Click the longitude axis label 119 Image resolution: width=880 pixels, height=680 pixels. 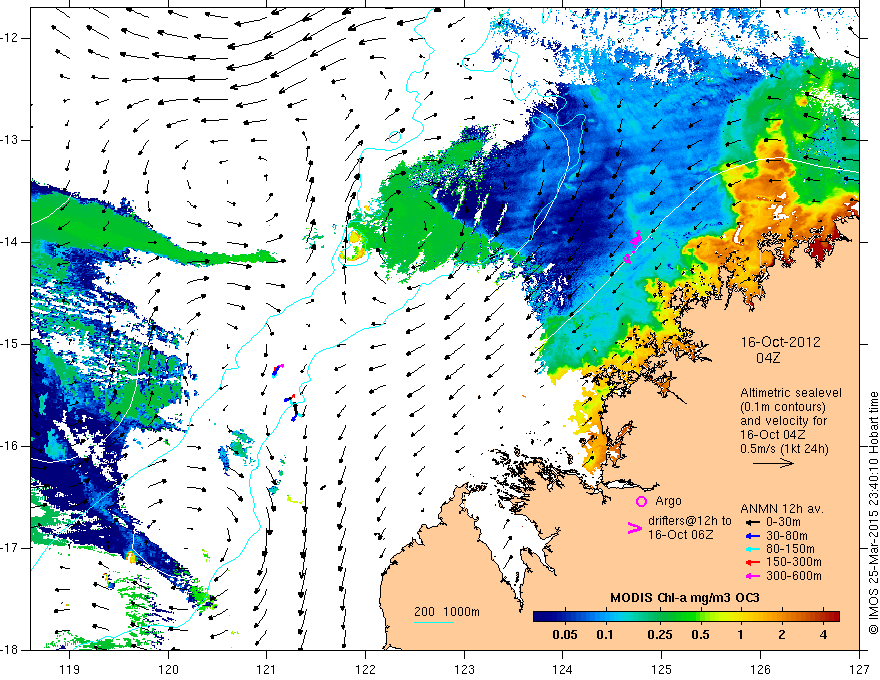point(70,669)
